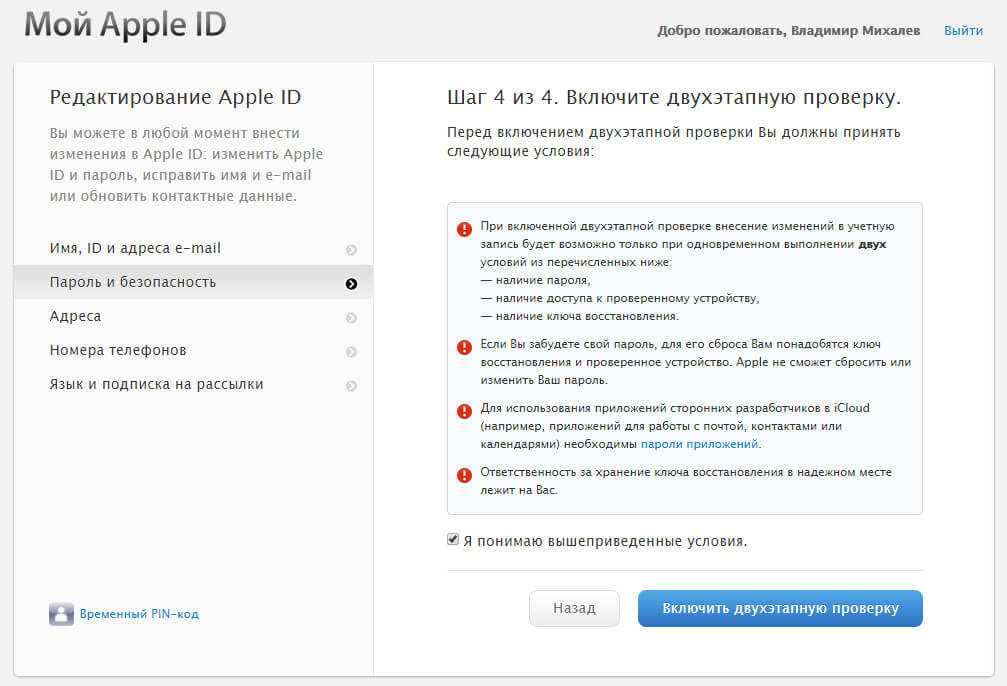
Task: Open Пароль и безопасность section
Action: coord(193,282)
